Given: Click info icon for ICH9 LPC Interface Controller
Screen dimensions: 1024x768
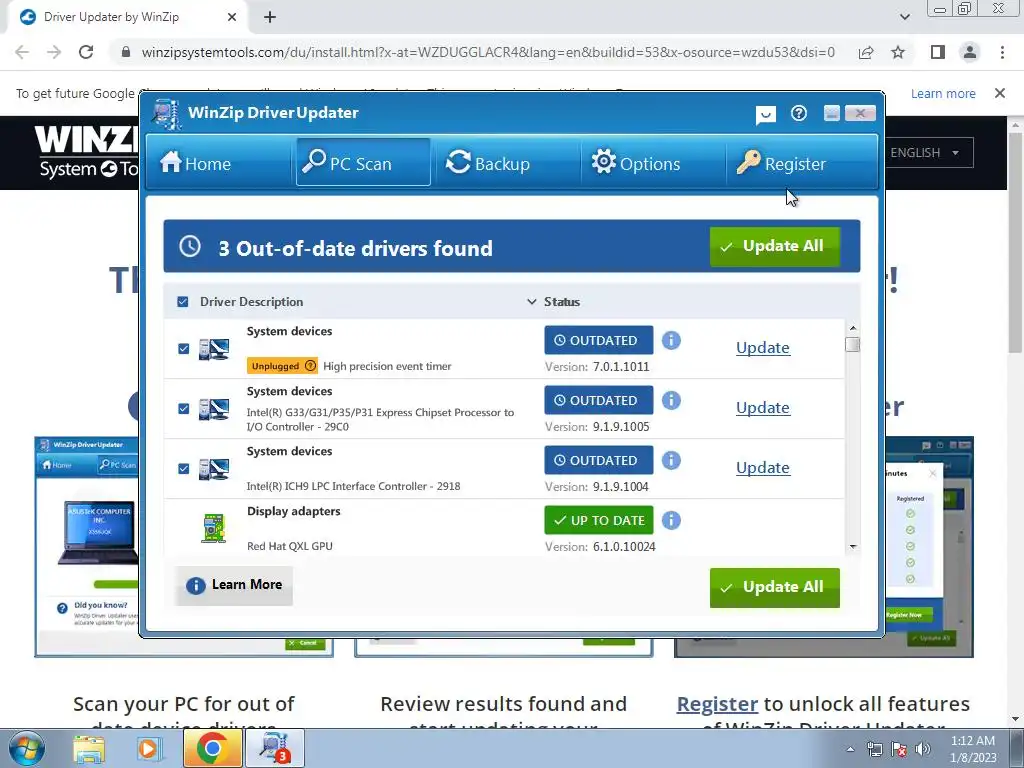Looking at the screenshot, I should pos(671,460).
